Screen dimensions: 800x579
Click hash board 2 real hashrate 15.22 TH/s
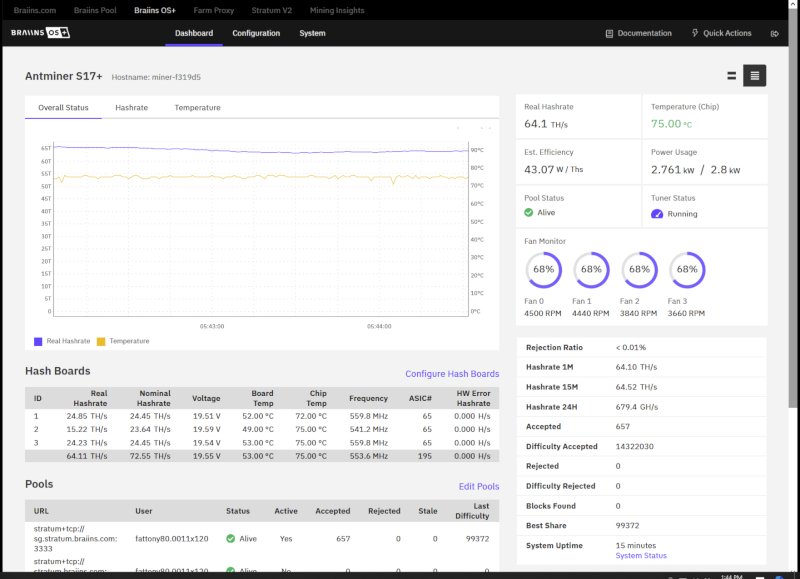[87, 430]
